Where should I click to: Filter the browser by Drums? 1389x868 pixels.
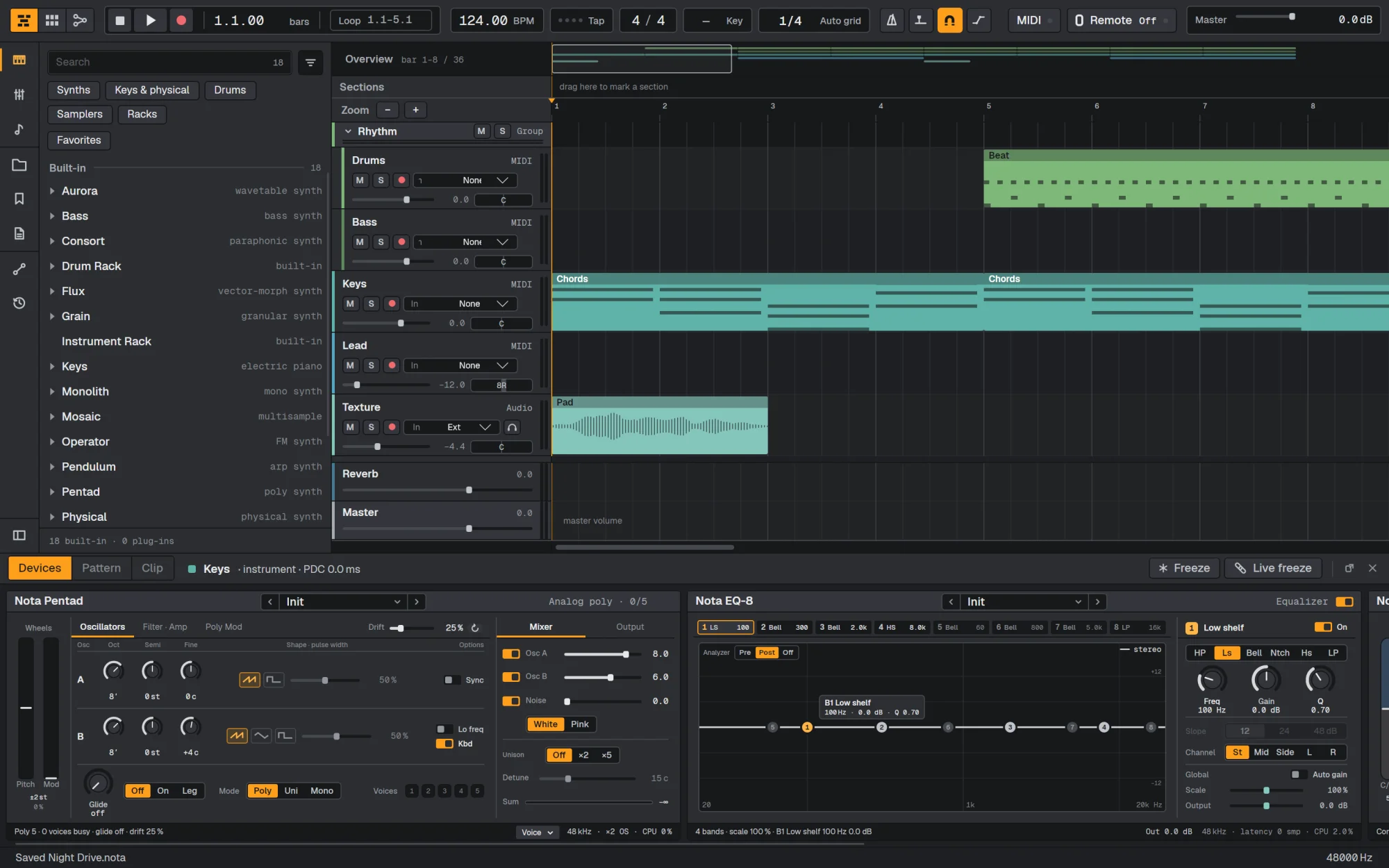230,90
